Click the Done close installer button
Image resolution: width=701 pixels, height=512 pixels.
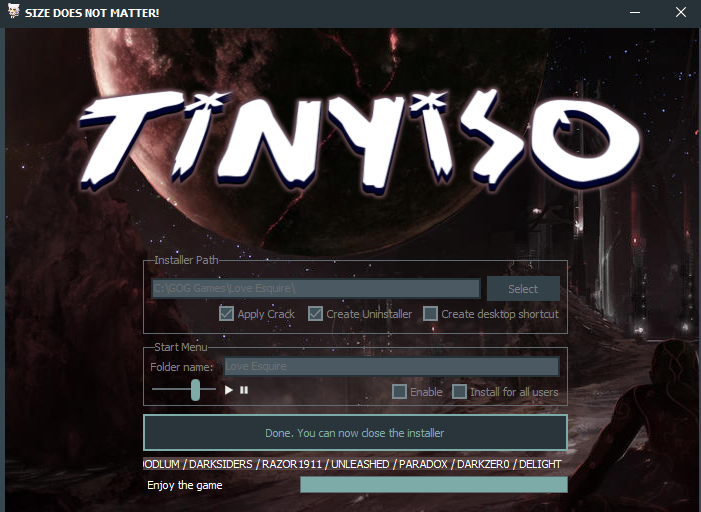(x=355, y=432)
